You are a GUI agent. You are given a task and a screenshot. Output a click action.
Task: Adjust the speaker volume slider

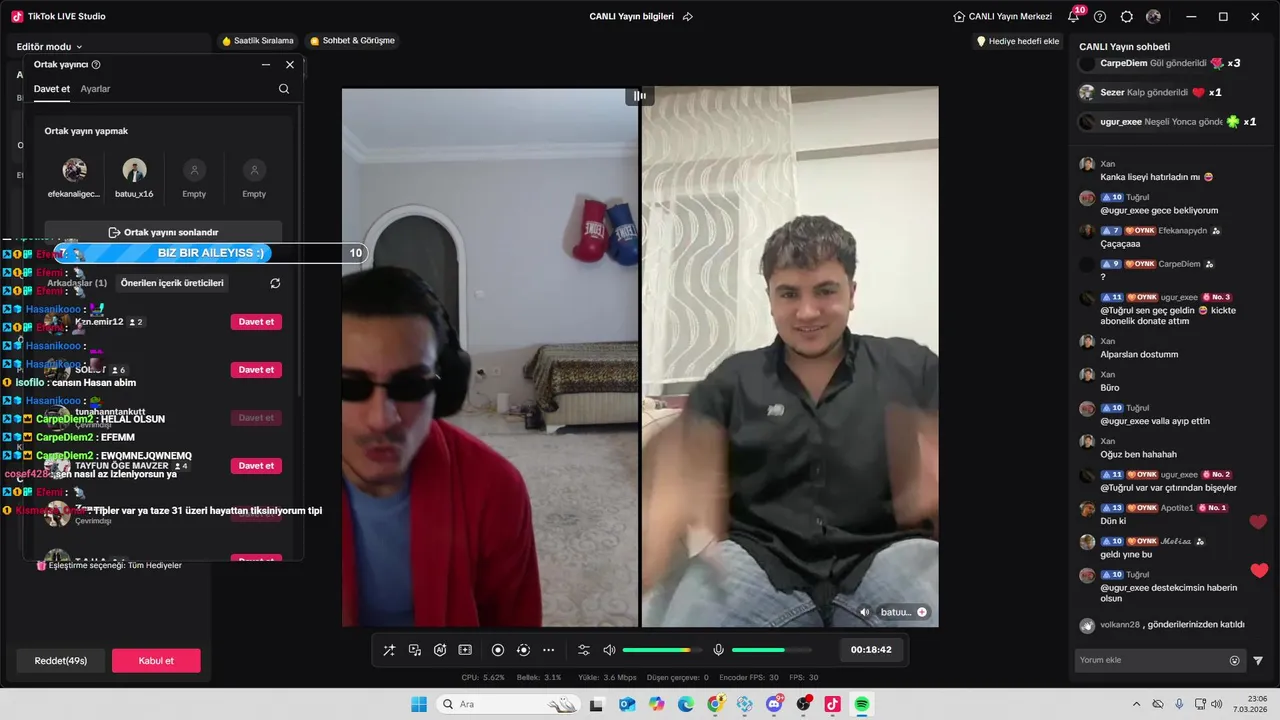[662, 650]
